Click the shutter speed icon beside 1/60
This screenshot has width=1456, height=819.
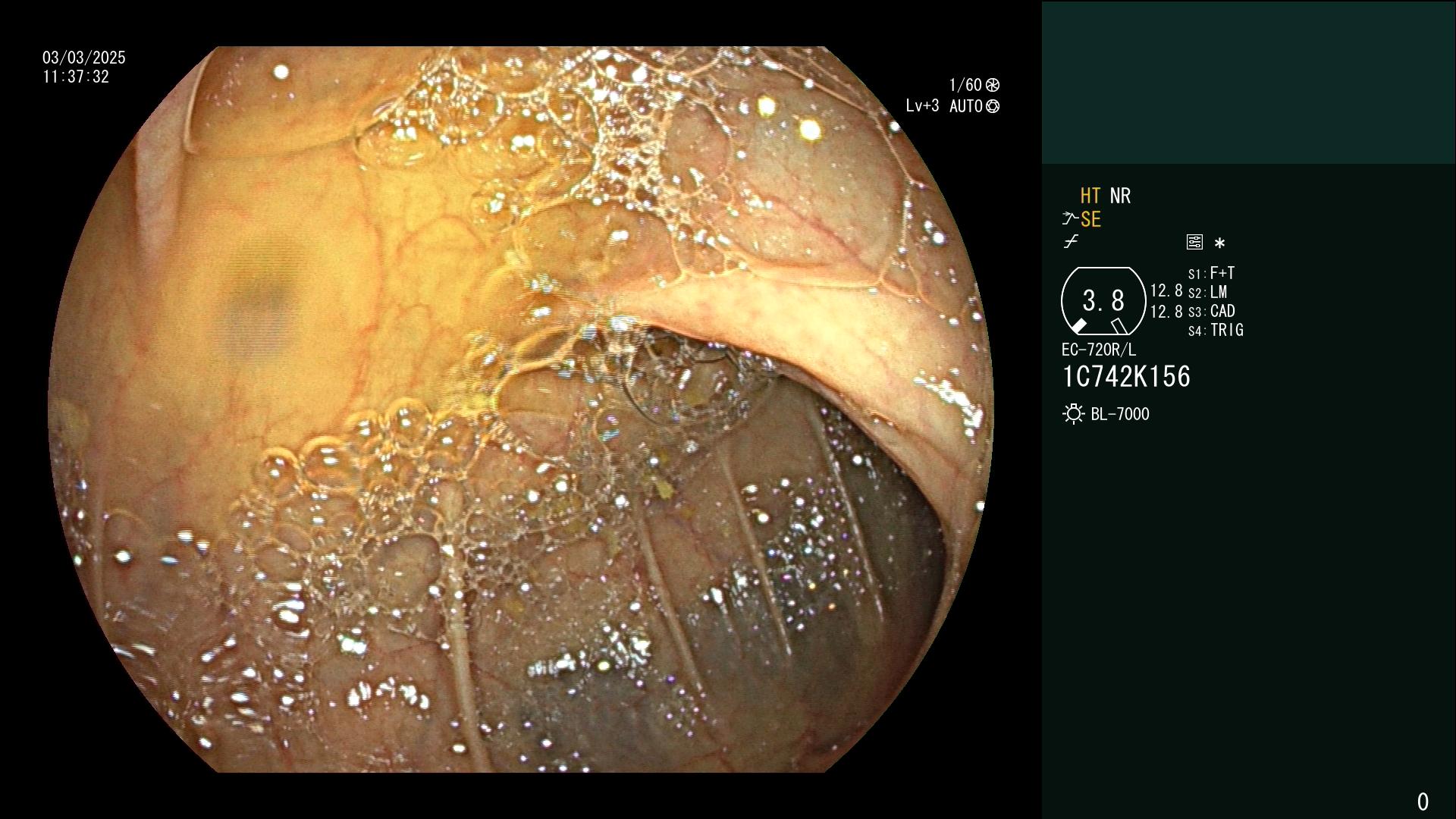coord(993,85)
